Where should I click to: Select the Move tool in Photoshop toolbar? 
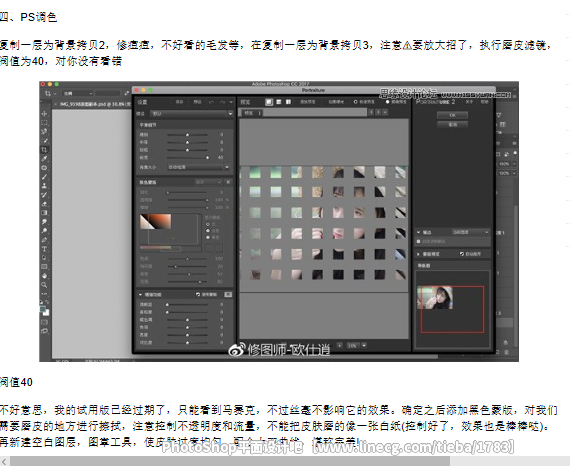tap(44, 113)
